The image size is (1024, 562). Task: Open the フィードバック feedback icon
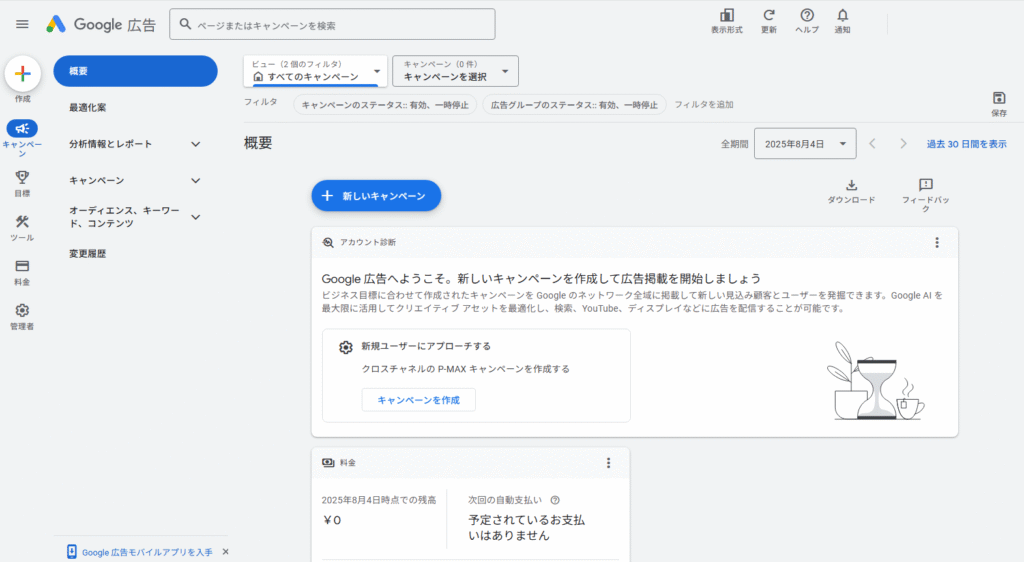click(925, 185)
